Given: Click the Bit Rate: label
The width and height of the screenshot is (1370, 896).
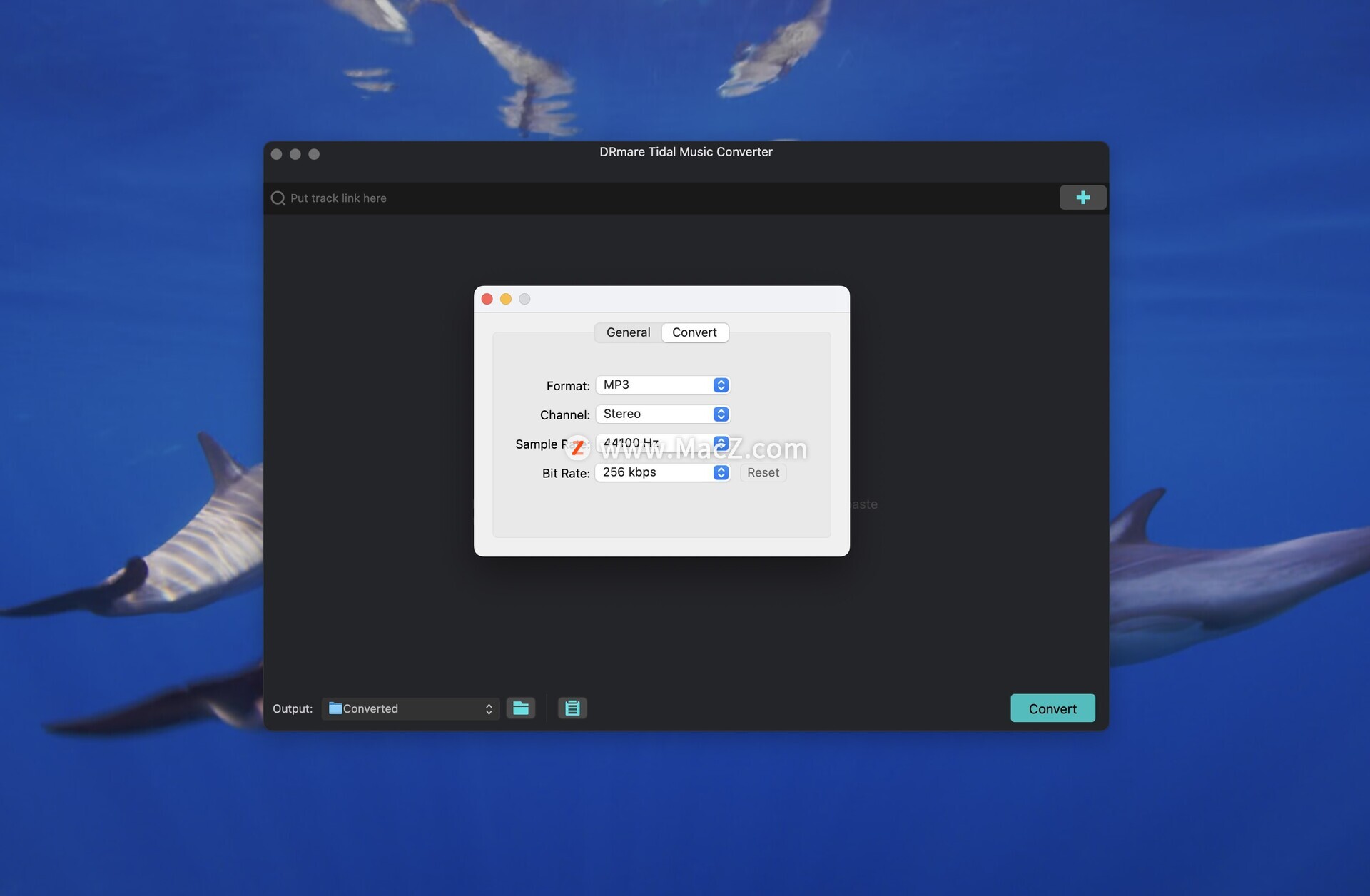Looking at the screenshot, I should click(566, 474).
